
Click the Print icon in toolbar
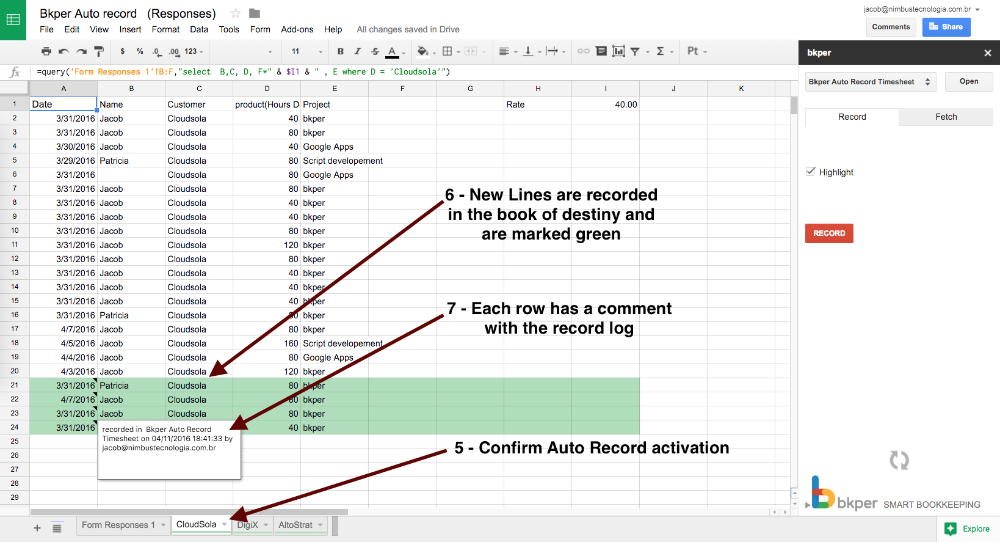[x=46, y=51]
